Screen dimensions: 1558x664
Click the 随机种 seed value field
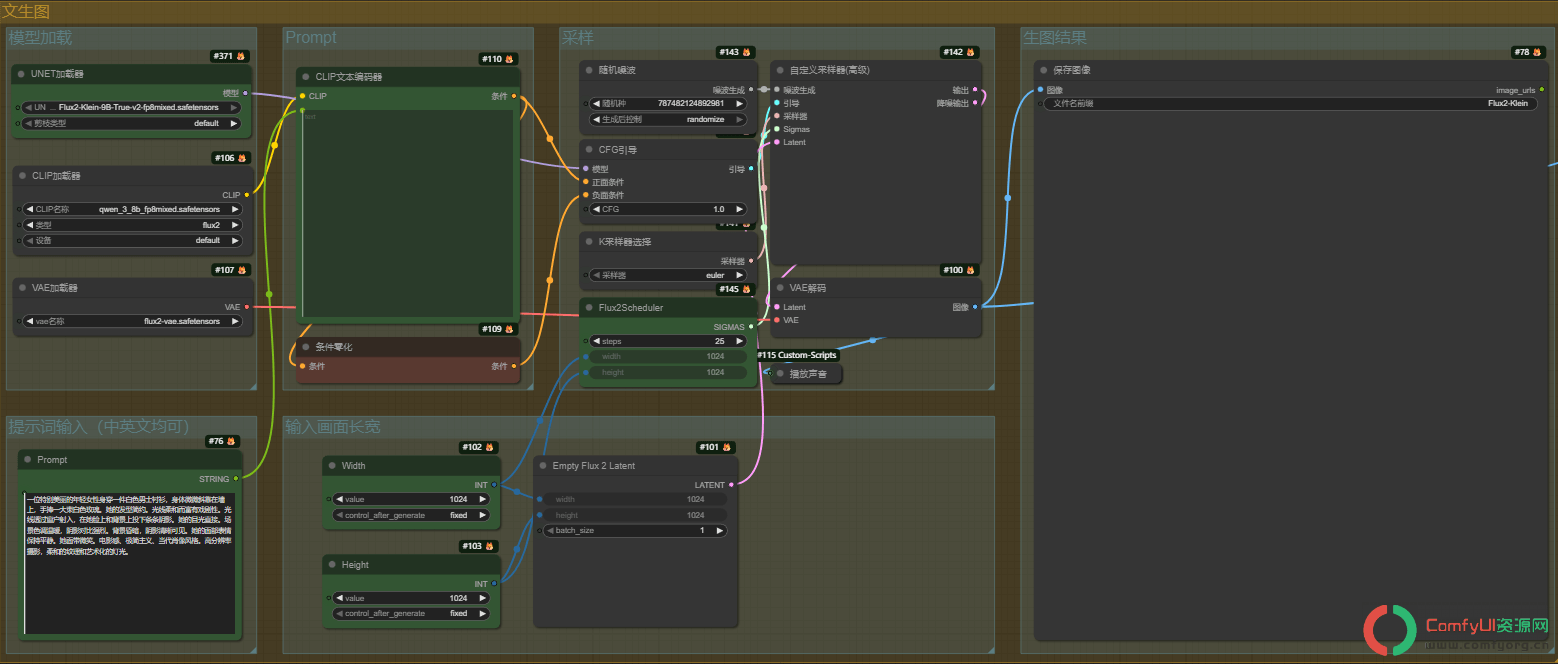[x=669, y=103]
